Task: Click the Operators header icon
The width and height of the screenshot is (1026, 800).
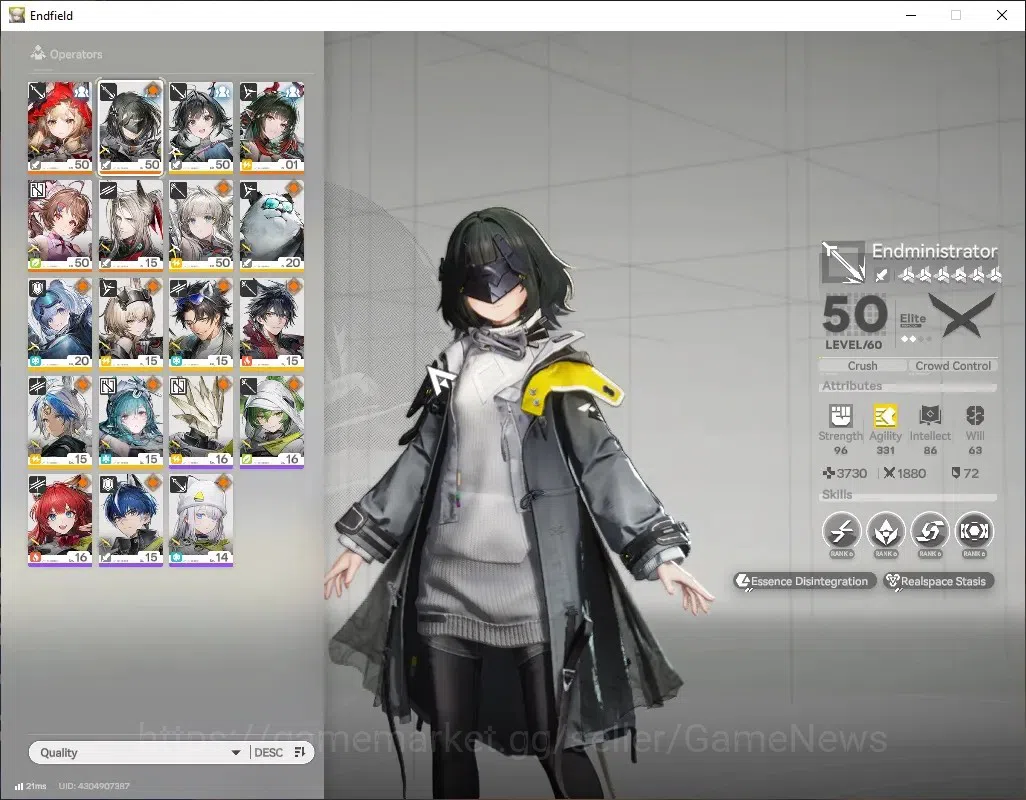Action: tap(38, 53)
